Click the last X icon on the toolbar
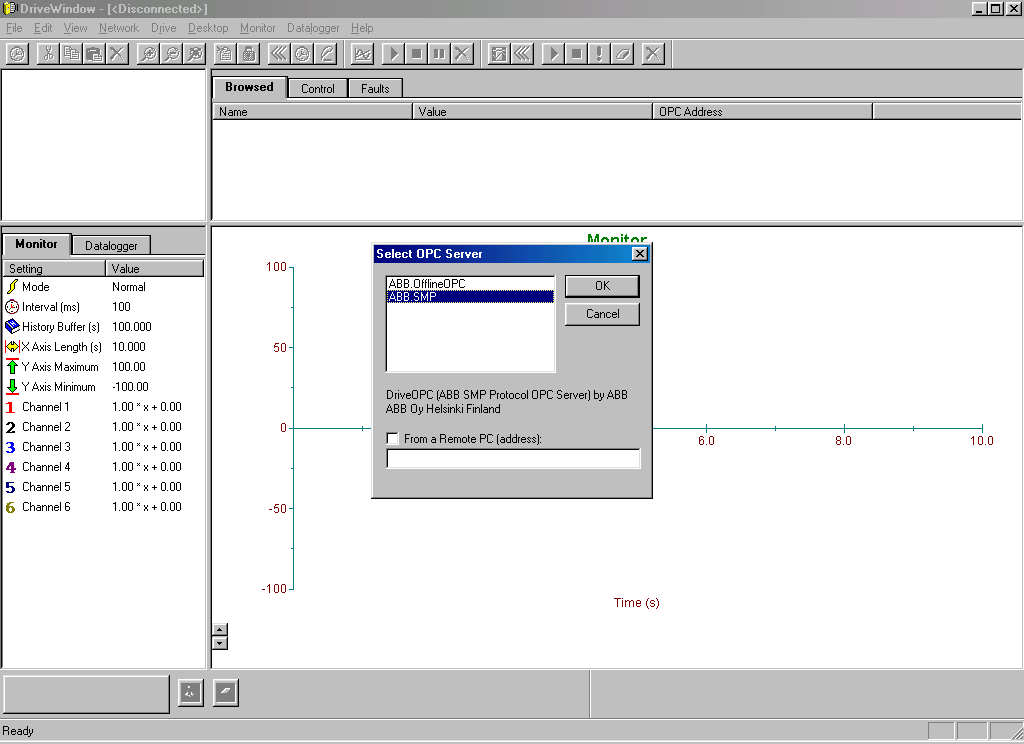This screenshot has height=744, width=1024. (x=652, y=54)
